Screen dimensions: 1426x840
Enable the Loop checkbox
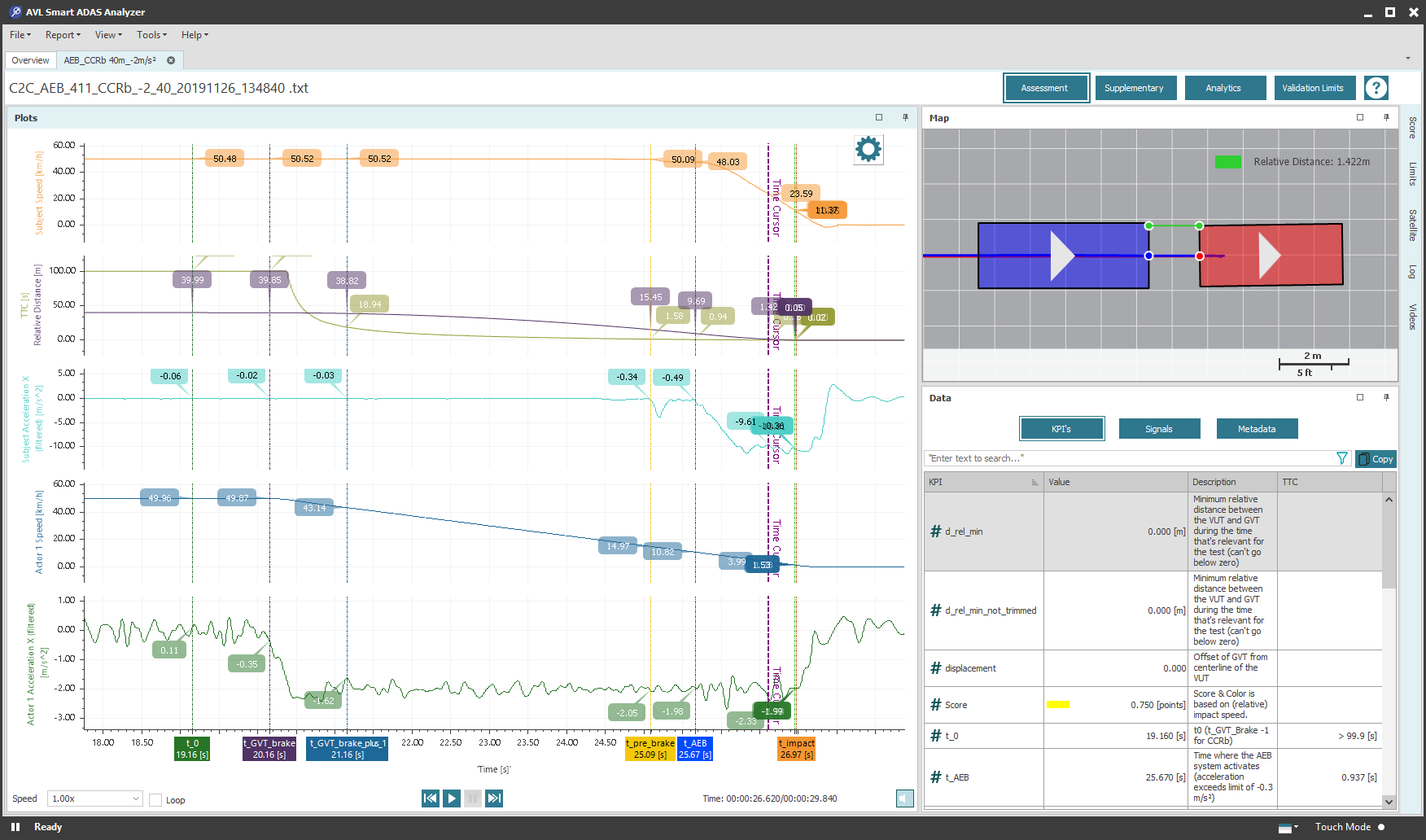155,800
